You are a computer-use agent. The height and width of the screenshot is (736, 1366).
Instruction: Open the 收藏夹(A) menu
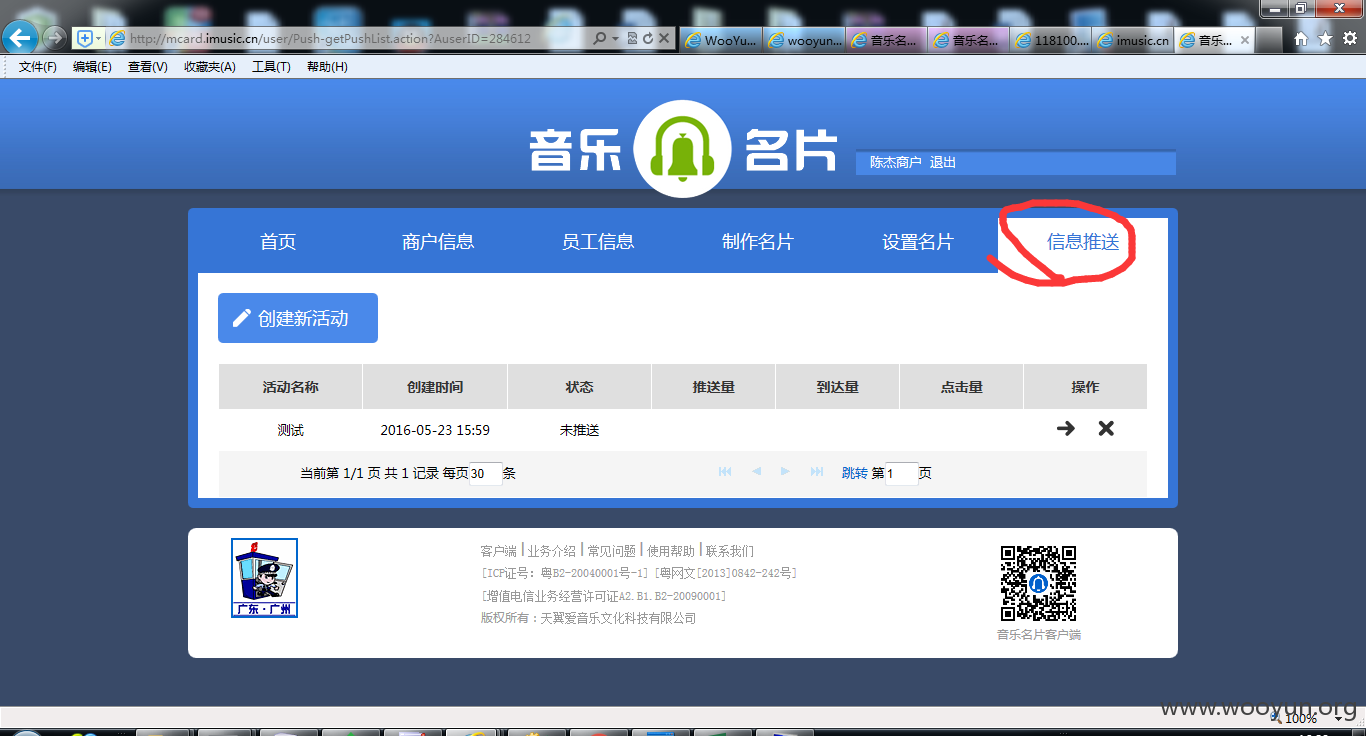point(209,67)
